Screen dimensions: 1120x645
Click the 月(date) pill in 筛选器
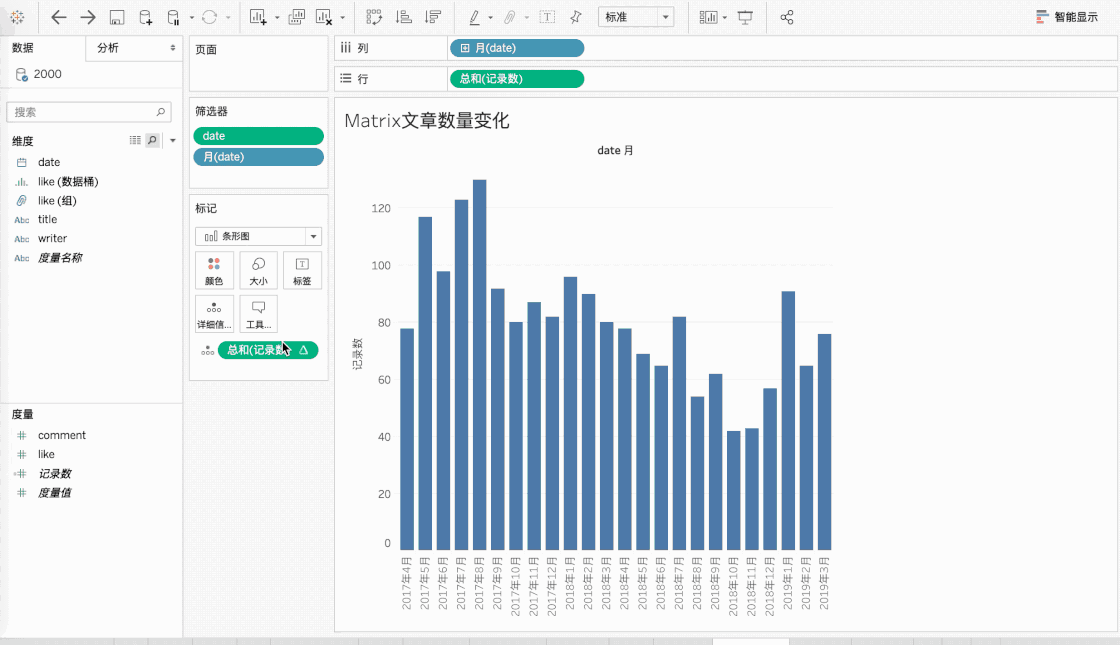click(259, 157)
